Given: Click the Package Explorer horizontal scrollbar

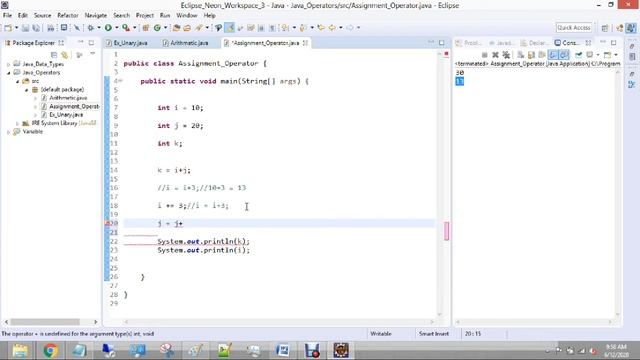Looking at the screenshot, I should 45,322.
